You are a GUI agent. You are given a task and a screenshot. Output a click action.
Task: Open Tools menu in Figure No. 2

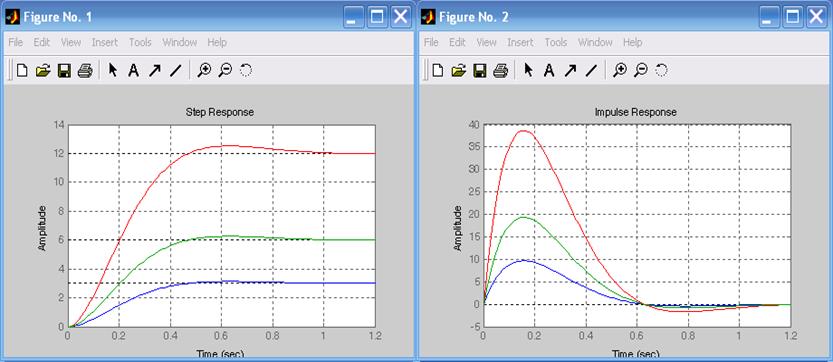[x=556, y=42]
